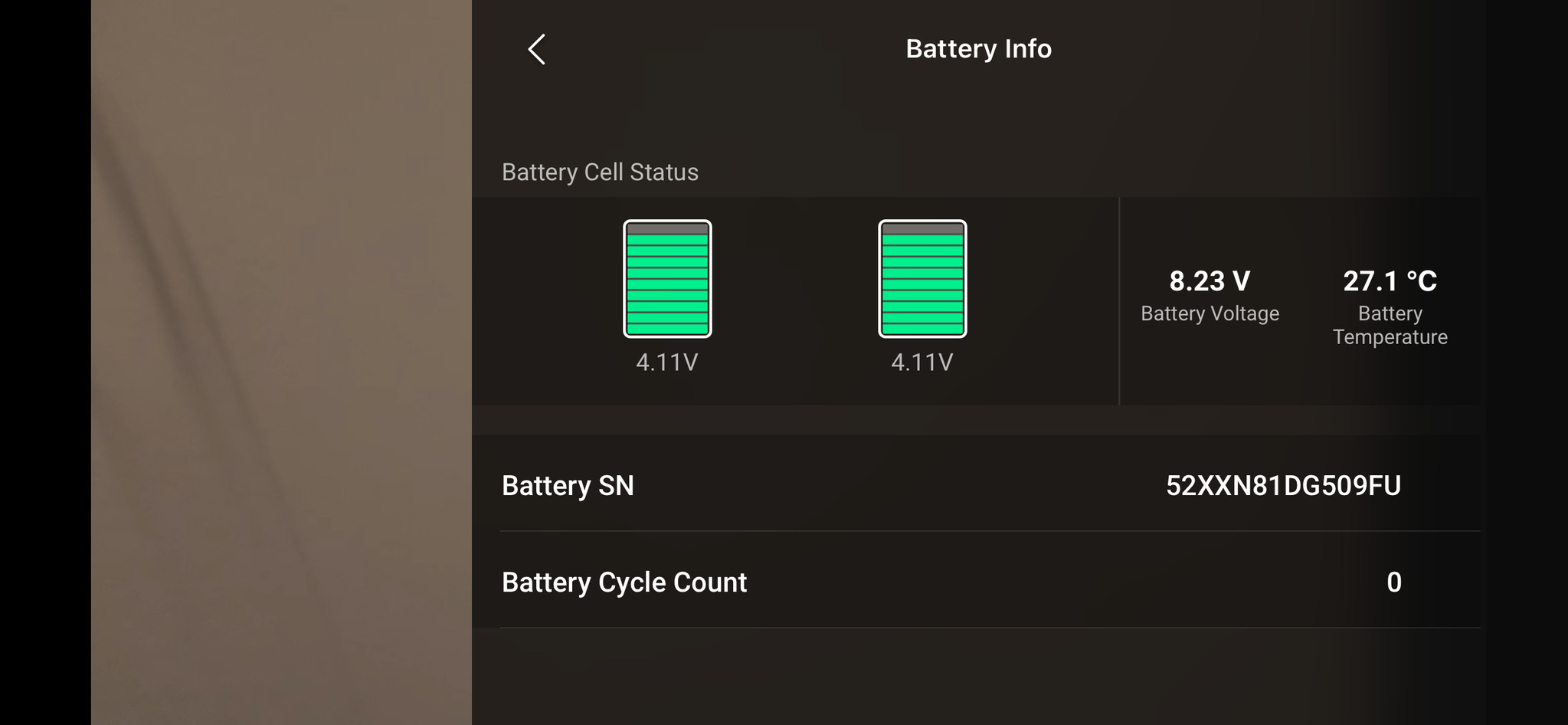Screen dimensions: 1568x725
Task: Tap the blurred camera preview area
Action: (x=281, y=362)
